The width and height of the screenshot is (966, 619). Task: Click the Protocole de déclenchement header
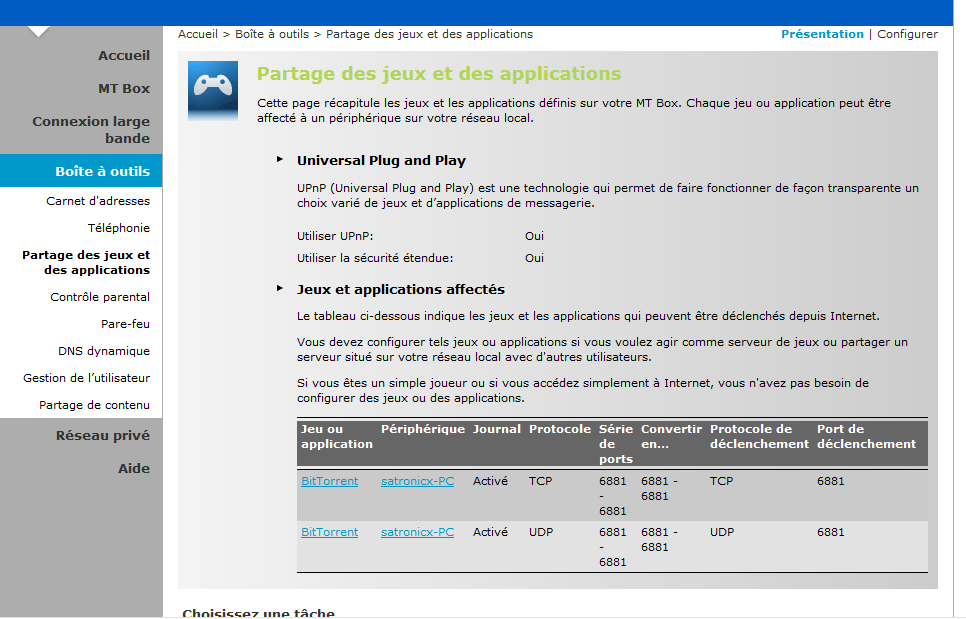[759, 437]
